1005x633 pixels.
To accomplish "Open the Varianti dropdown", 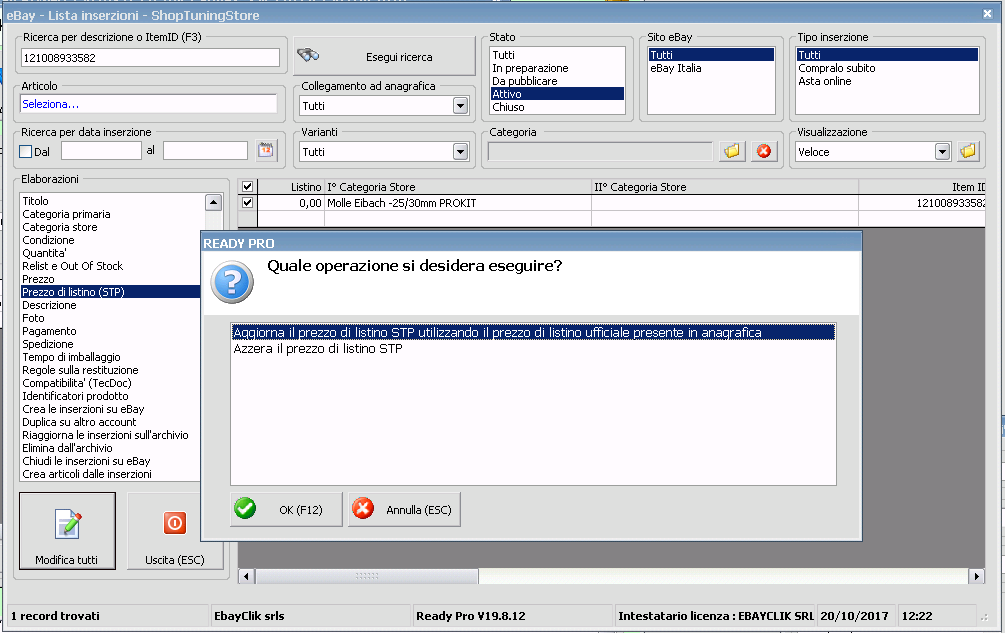I will pyautogui.click(x=460, y=152).
